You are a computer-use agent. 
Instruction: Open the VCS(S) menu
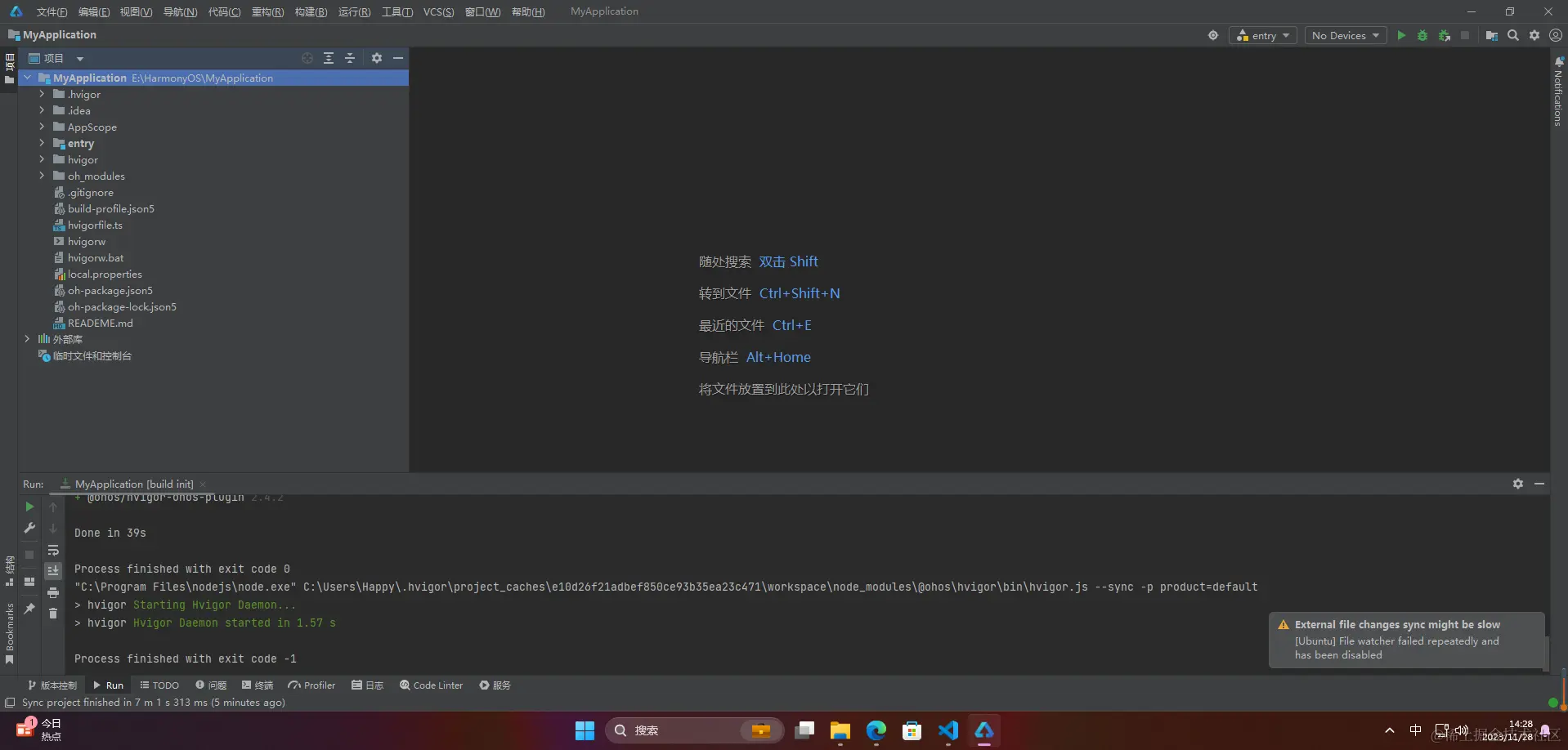(438, 11)
